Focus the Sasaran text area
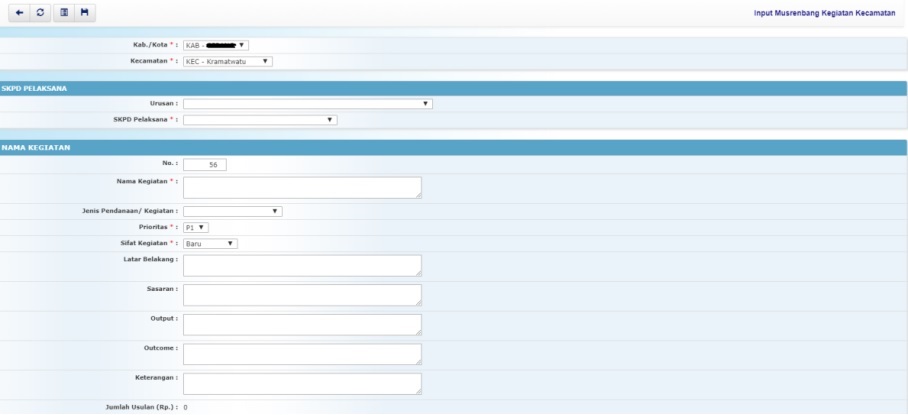 [x=301, y=294]
